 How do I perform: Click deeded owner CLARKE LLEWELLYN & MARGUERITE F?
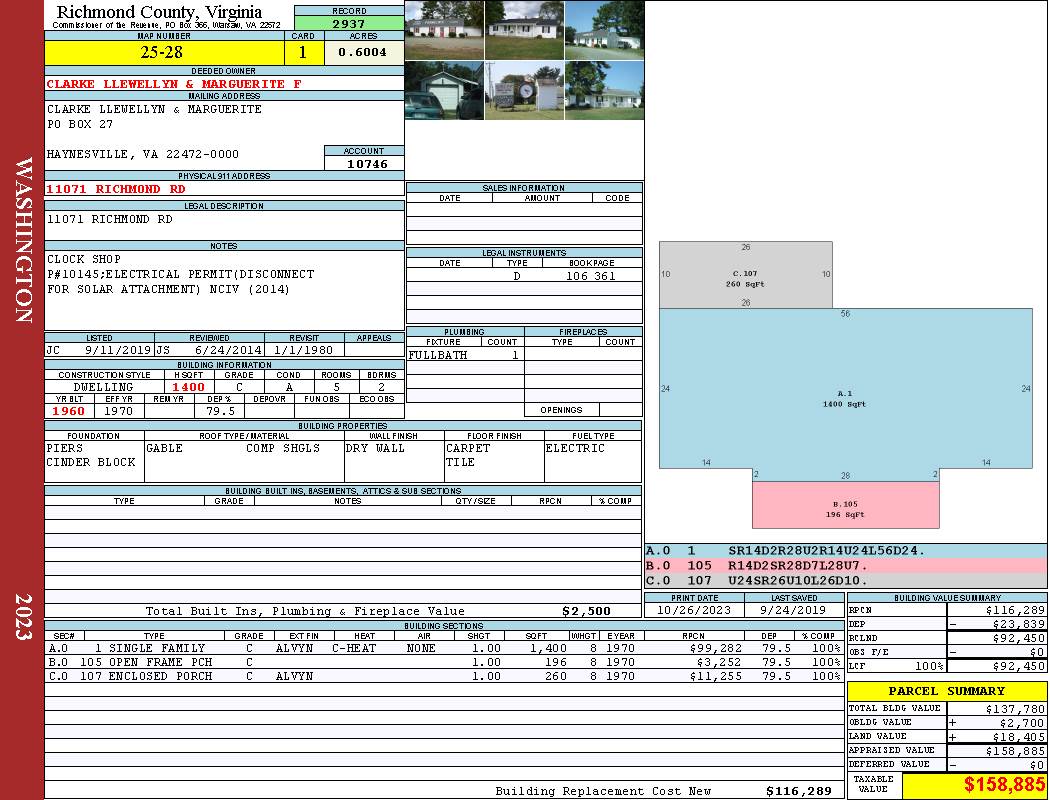(x=174, y=84)
